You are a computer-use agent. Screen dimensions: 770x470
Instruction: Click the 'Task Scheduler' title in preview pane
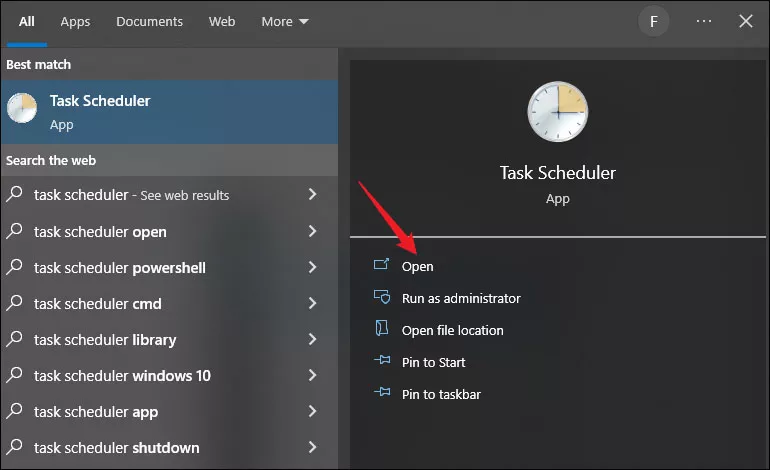coord(557,173)
